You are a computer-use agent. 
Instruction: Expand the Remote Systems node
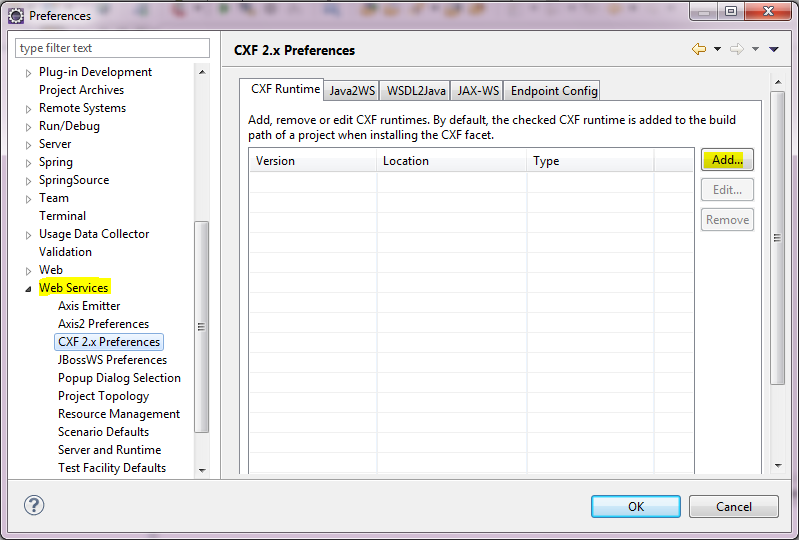(x=29, y=109)
